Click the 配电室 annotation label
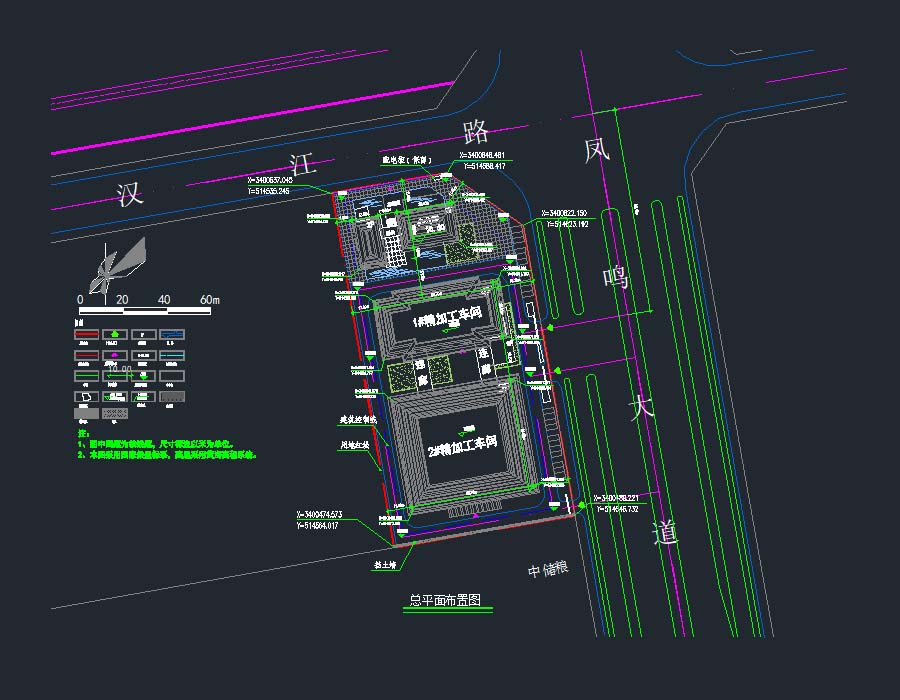The width and height of the screenshot is (900, 700). (x=406, y=159)
